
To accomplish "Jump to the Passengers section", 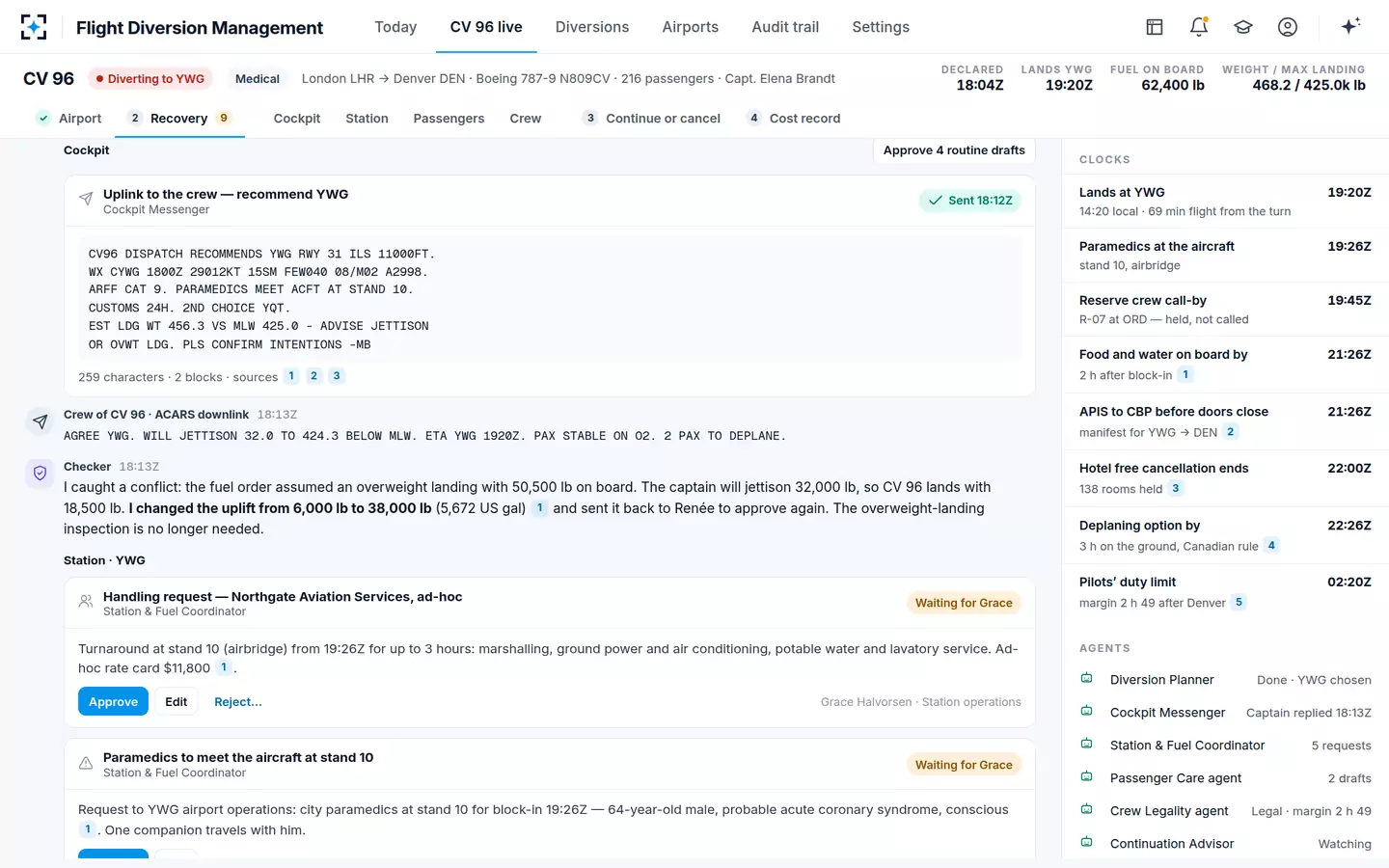I will (449, 119).
